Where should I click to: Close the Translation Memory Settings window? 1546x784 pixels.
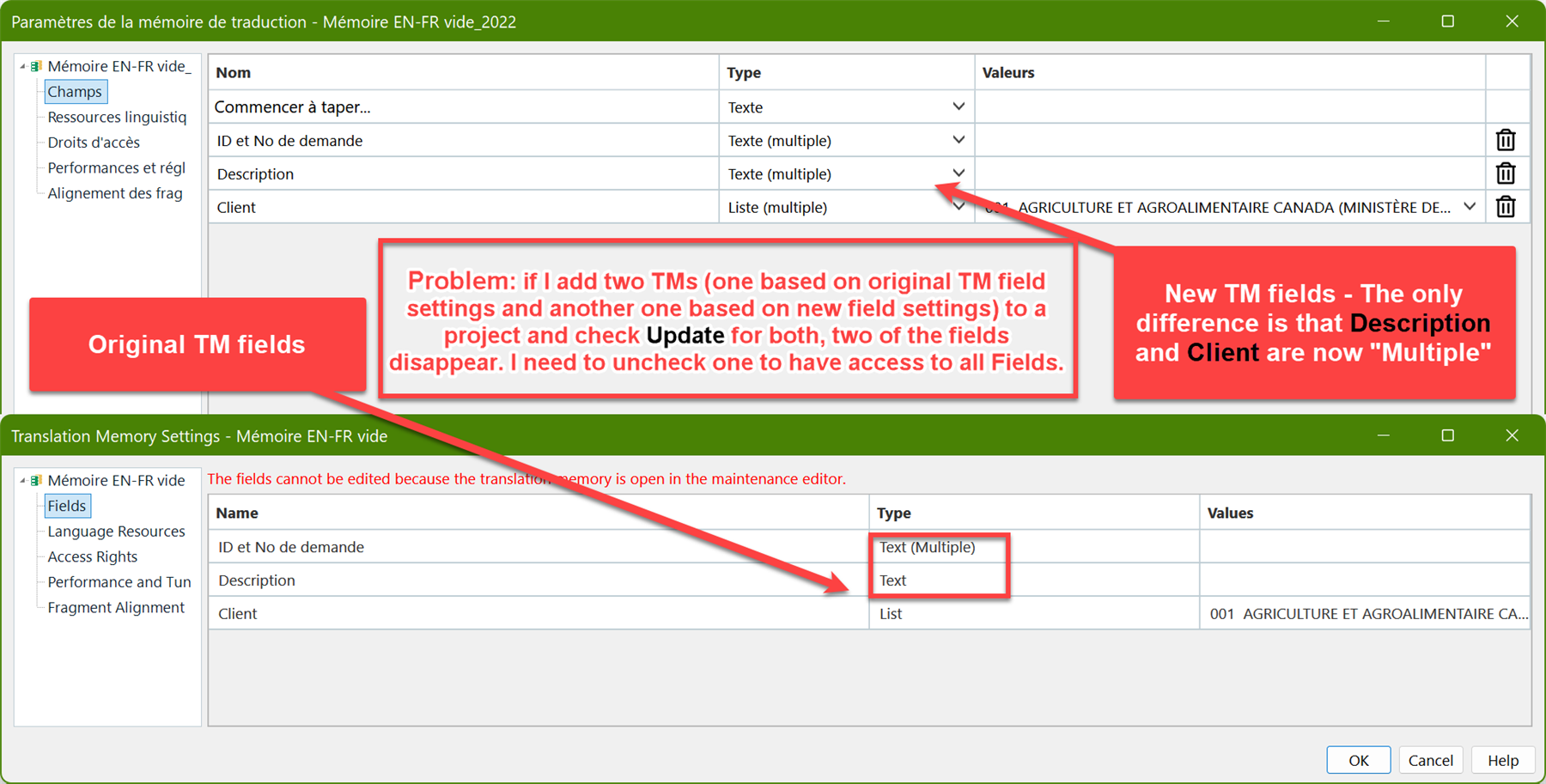[1513, 435]
